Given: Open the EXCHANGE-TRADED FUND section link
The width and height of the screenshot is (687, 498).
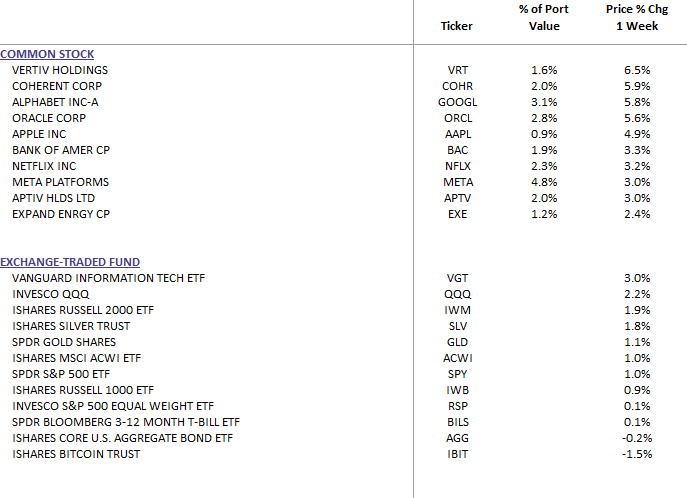Looking at the screenshot, I should [70, 262].
